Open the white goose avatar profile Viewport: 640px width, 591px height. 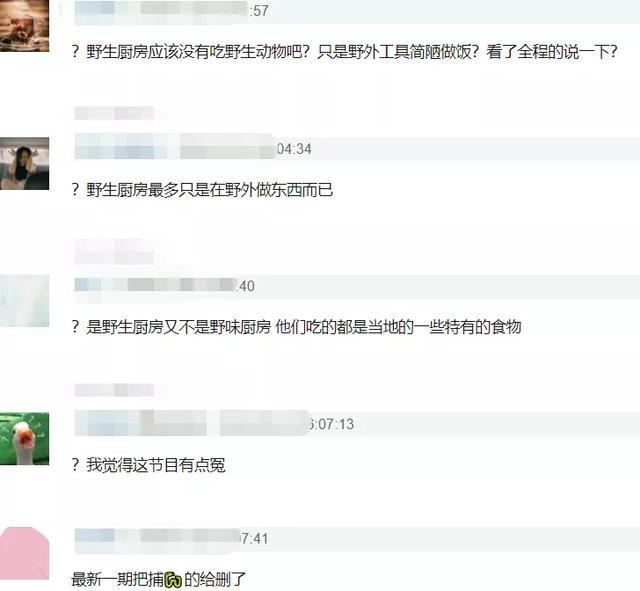(24, 439)
